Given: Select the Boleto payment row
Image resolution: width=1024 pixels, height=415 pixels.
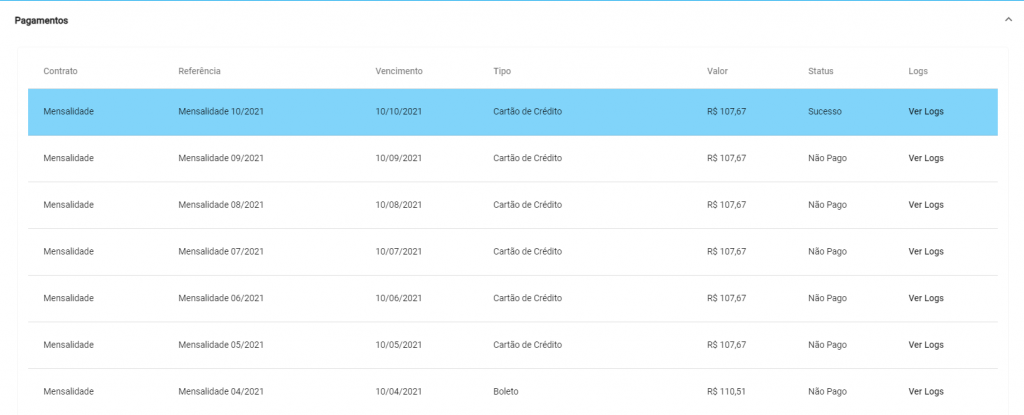Looking at the screenshot, I should pos(513,391).
